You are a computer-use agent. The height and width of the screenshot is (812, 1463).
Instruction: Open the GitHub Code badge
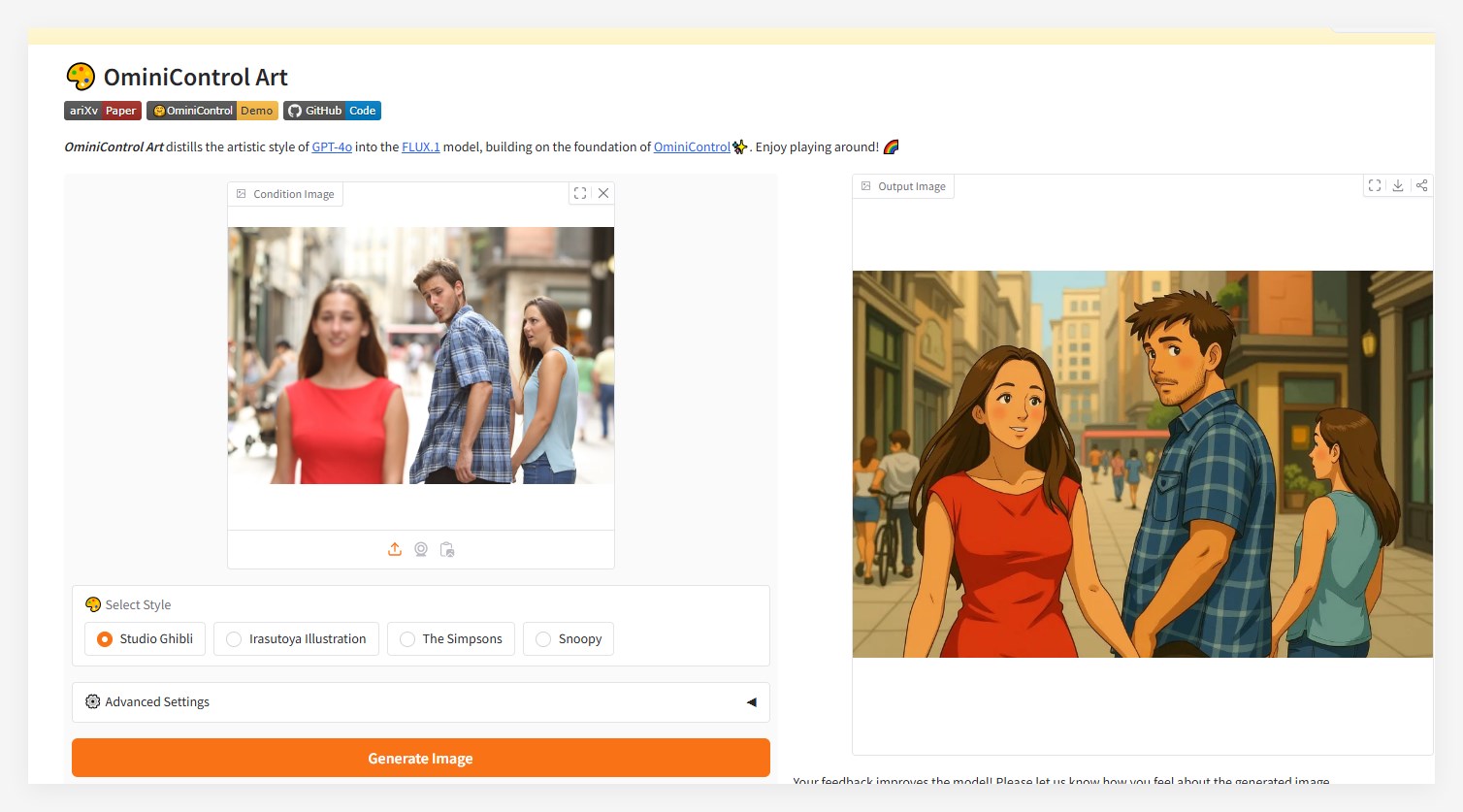332,111
